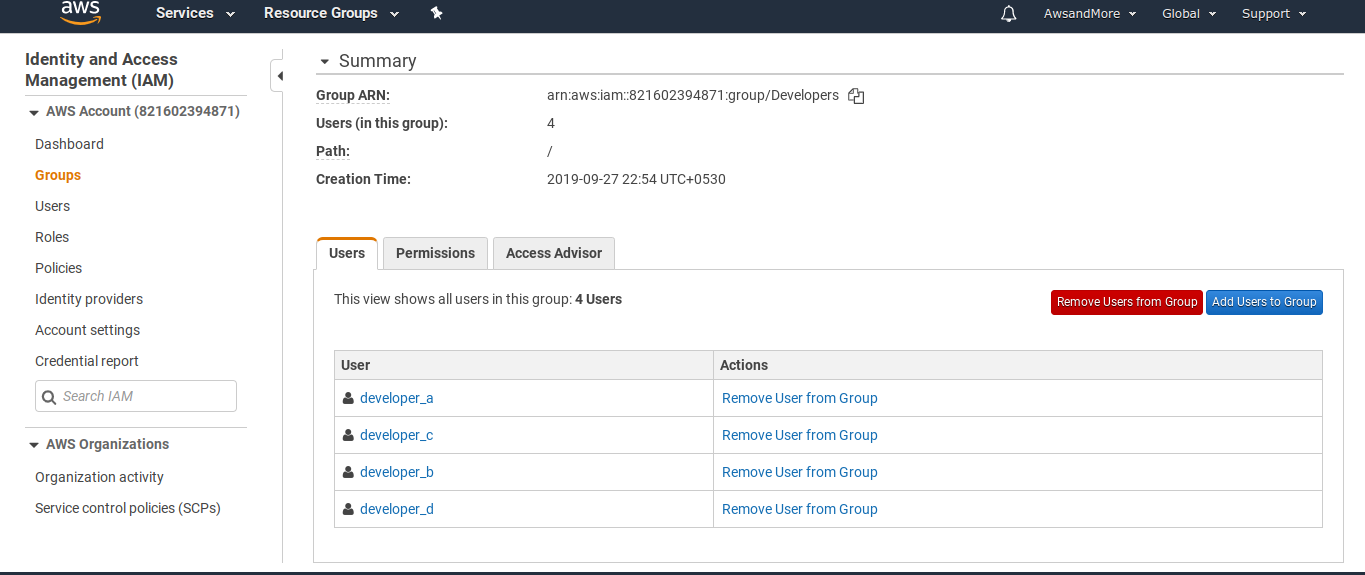Collapse the AWS Account section in the sidebar
Image resolution: width=1365 pixels, height=575 pixels.
(34, 113)
